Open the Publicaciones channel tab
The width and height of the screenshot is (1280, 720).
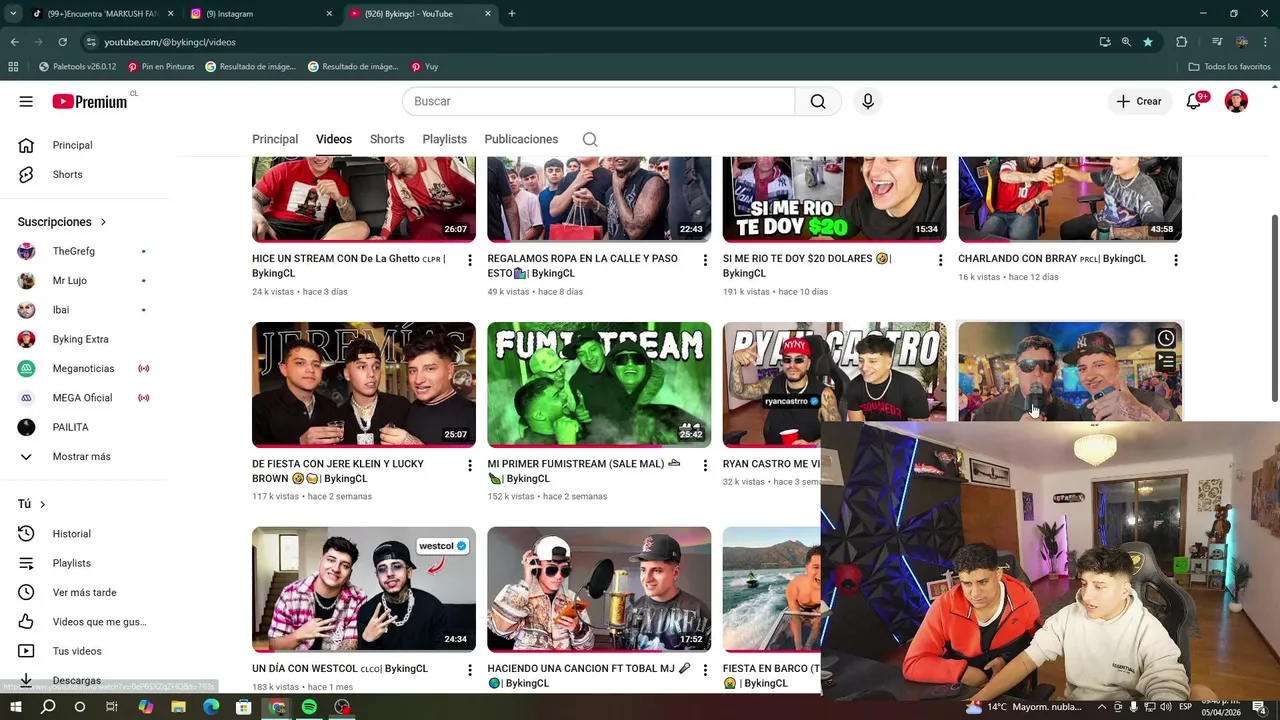[521, 139]
